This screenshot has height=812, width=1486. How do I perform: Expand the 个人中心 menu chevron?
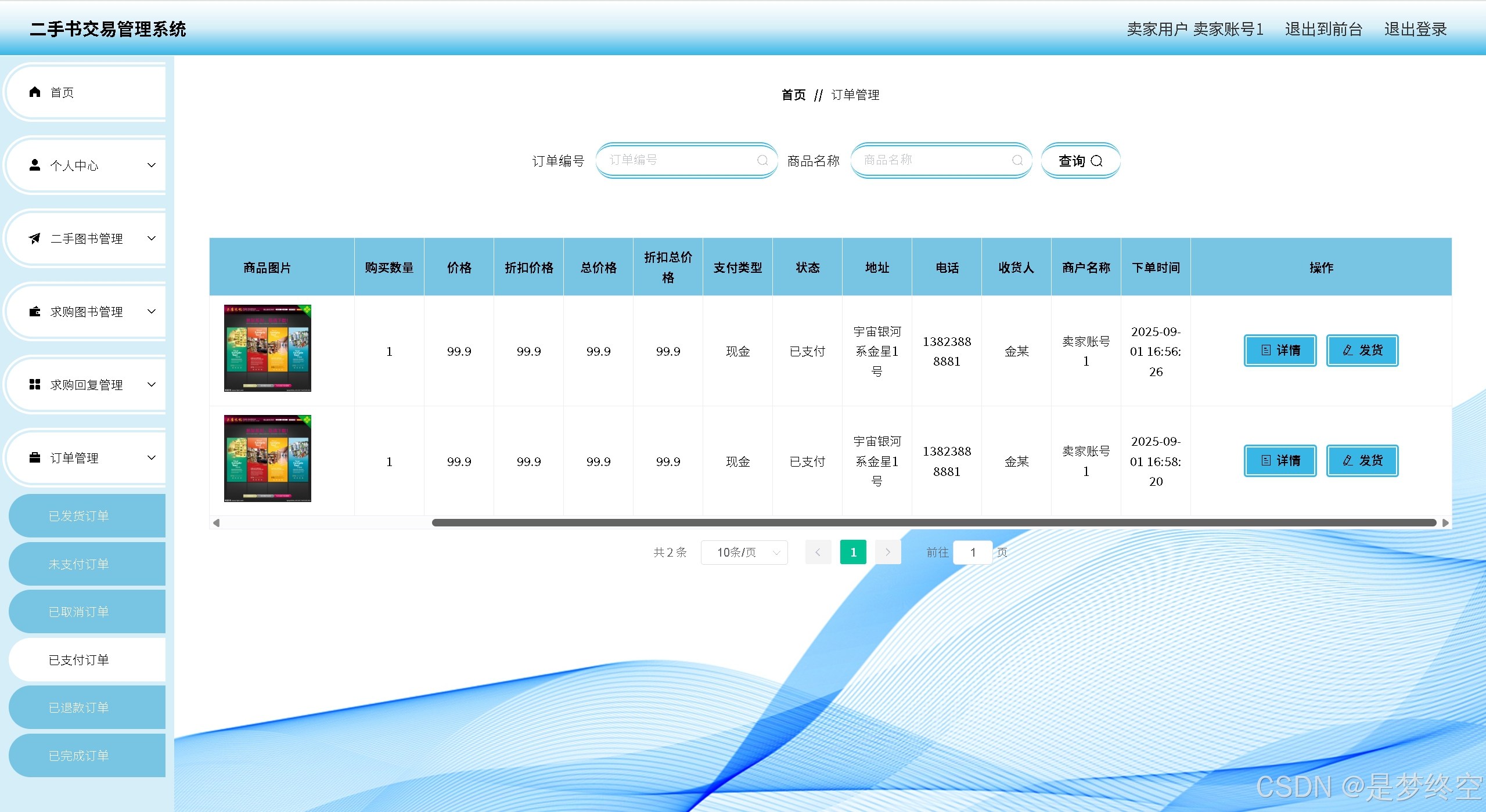pos(152,165)
